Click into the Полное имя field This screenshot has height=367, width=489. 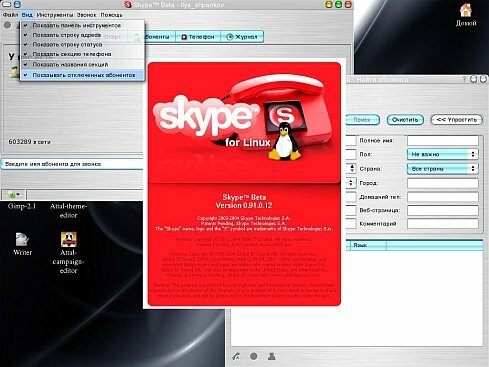click(443, 140)
